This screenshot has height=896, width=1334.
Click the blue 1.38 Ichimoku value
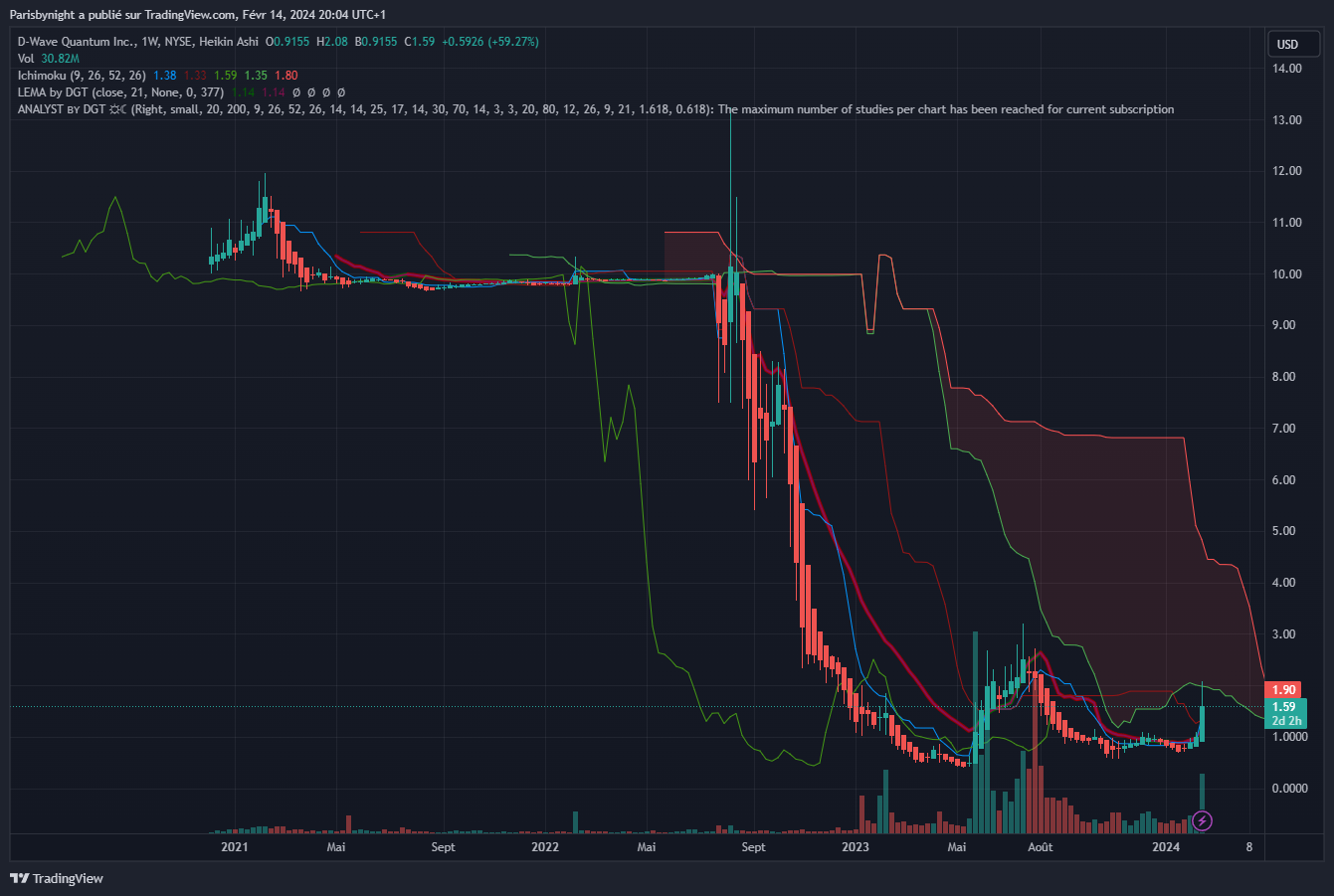tap(165, 76)
